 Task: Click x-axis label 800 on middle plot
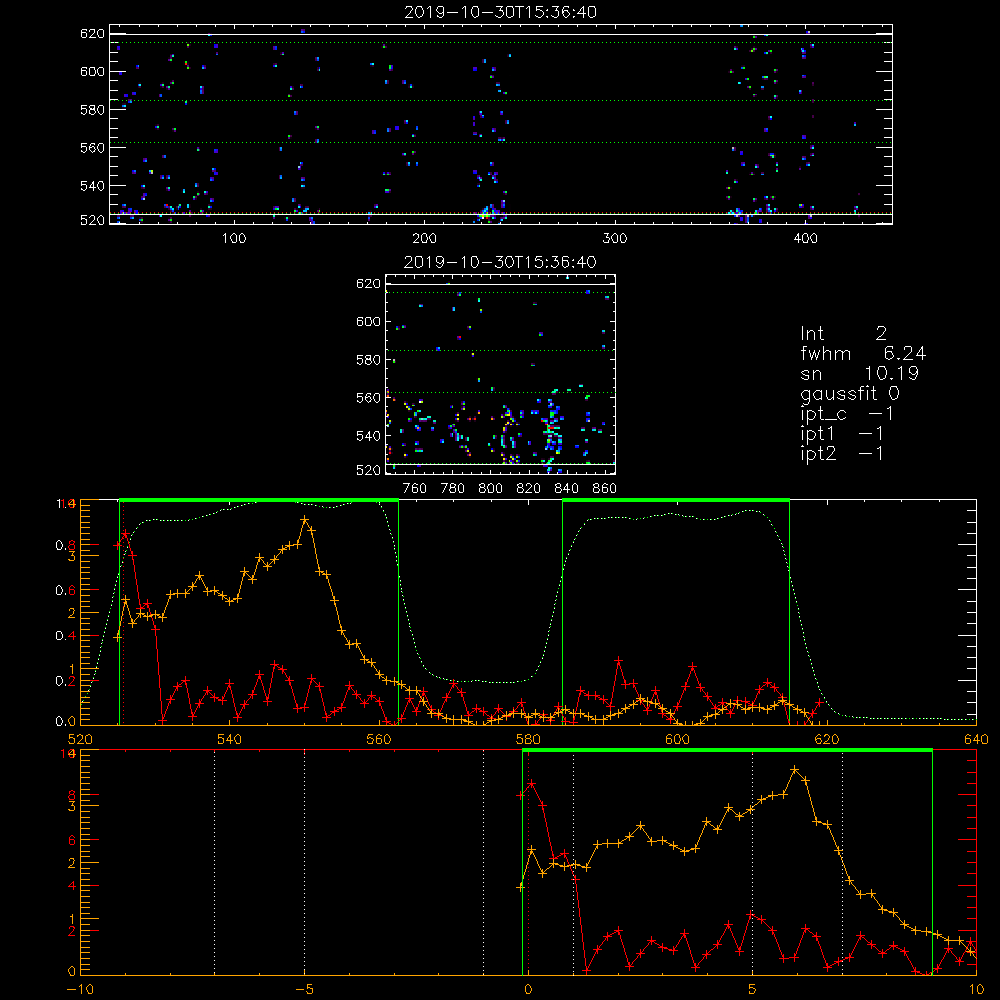(x=490, y=488)
